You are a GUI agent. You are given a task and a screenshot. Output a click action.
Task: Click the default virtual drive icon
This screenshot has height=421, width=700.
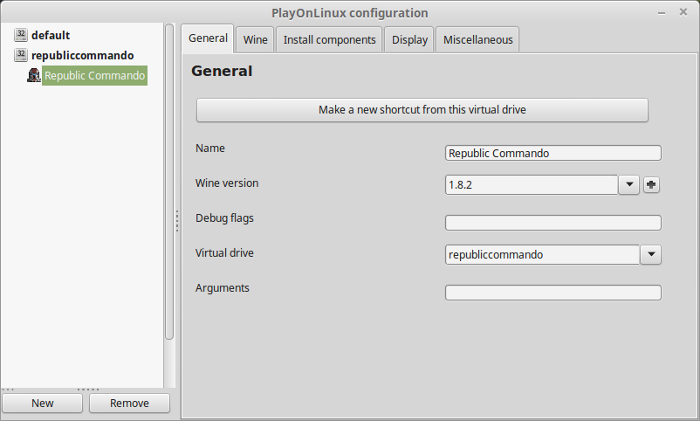pyautogui.click(x=21, y=35)
